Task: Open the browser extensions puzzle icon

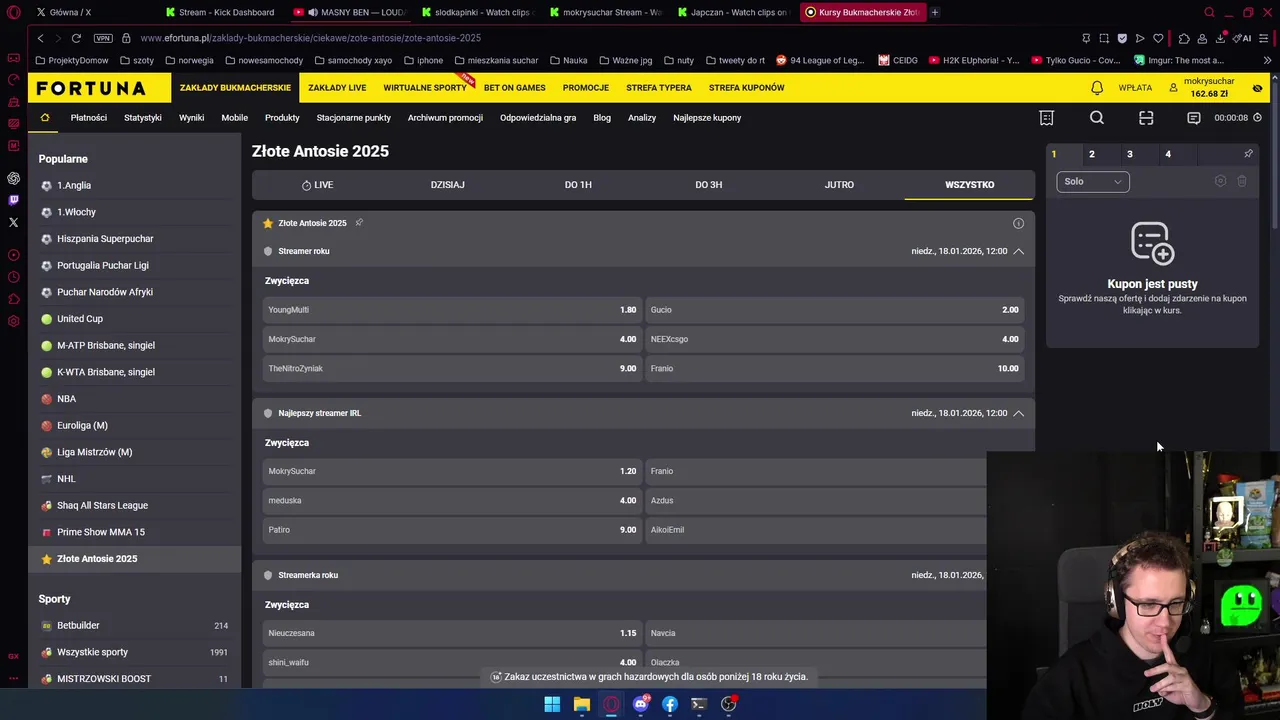Action: click(x=1184, y=38)
